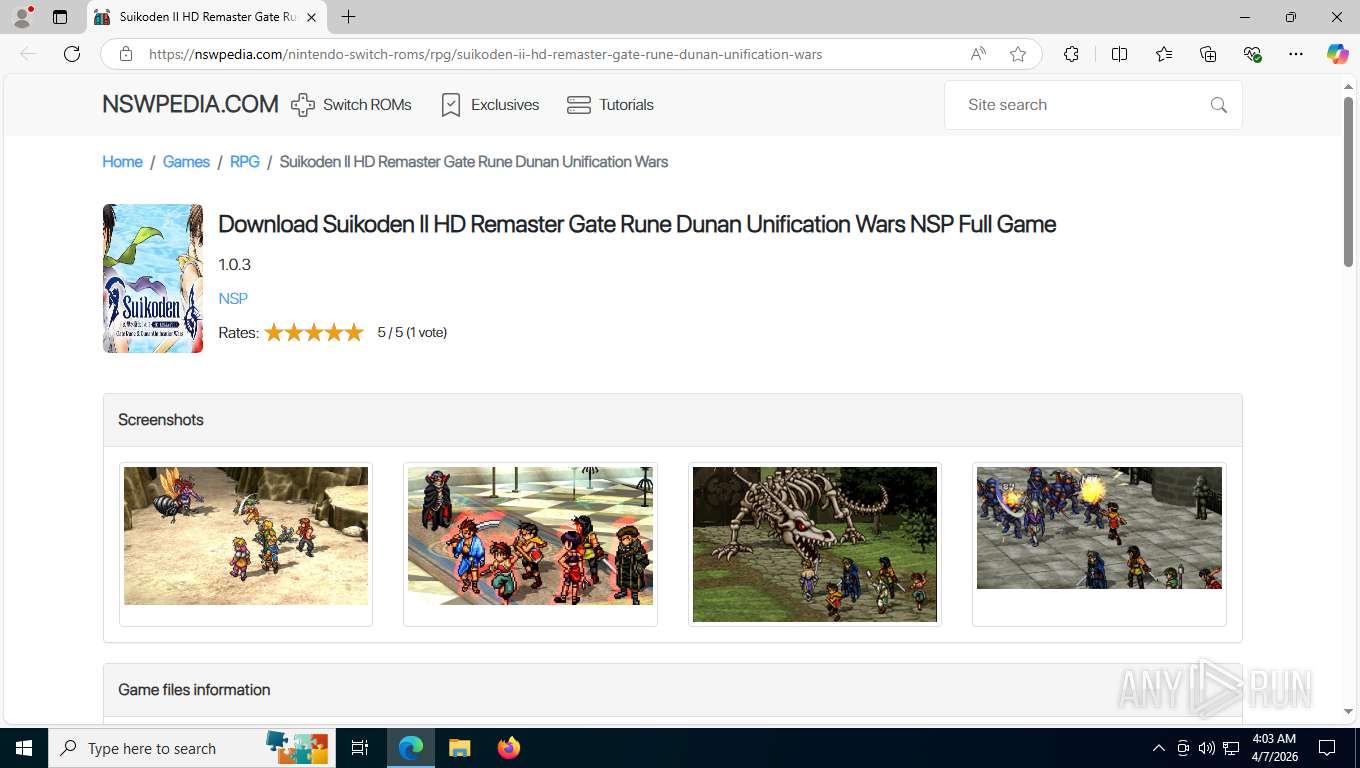Screen dimensions: 1360x768
Task: Click the Screenshots section heading
Action: pos(160,420)
